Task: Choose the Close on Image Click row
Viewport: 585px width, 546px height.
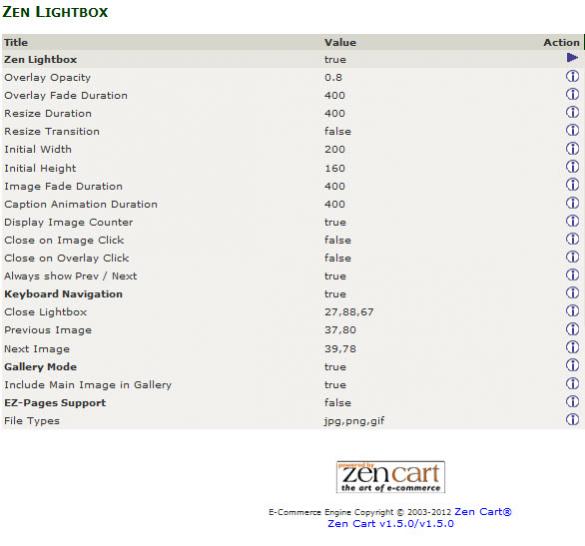Action: pos(292,240)
